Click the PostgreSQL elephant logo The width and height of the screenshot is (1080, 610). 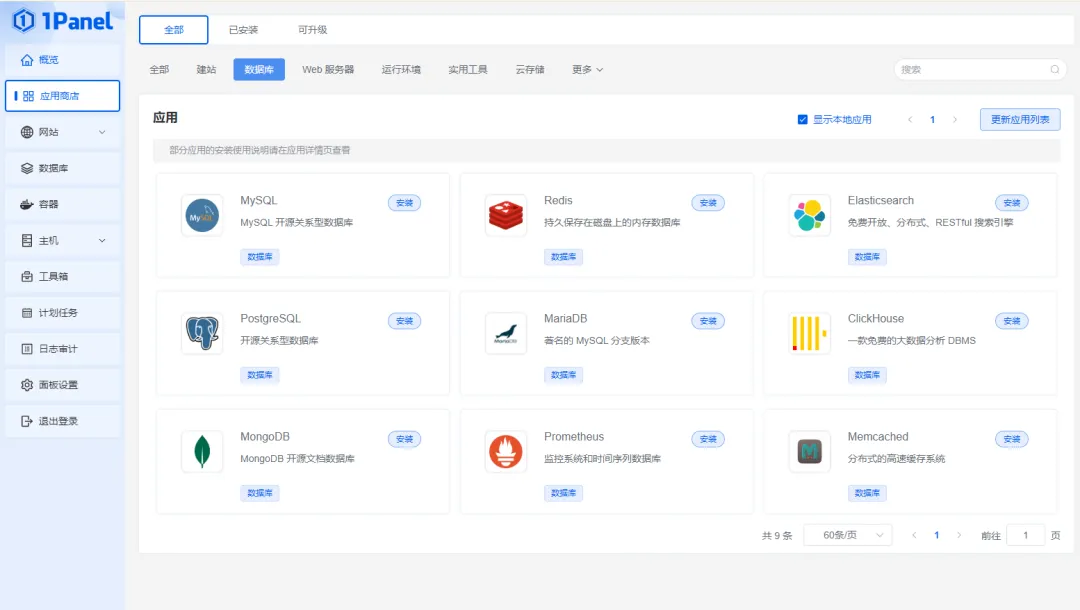[203, 334]
